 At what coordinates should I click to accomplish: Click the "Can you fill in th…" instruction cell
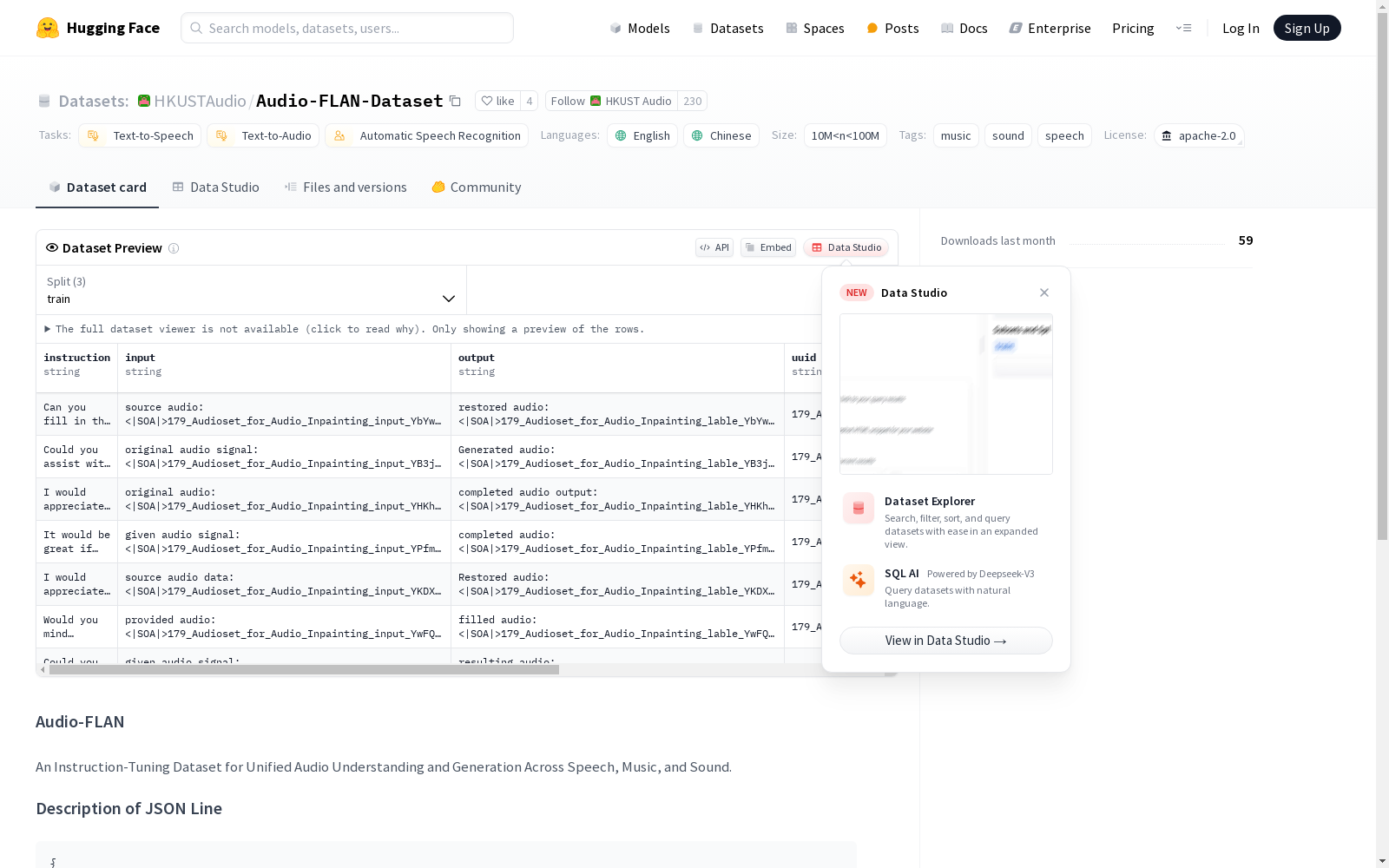77,414
